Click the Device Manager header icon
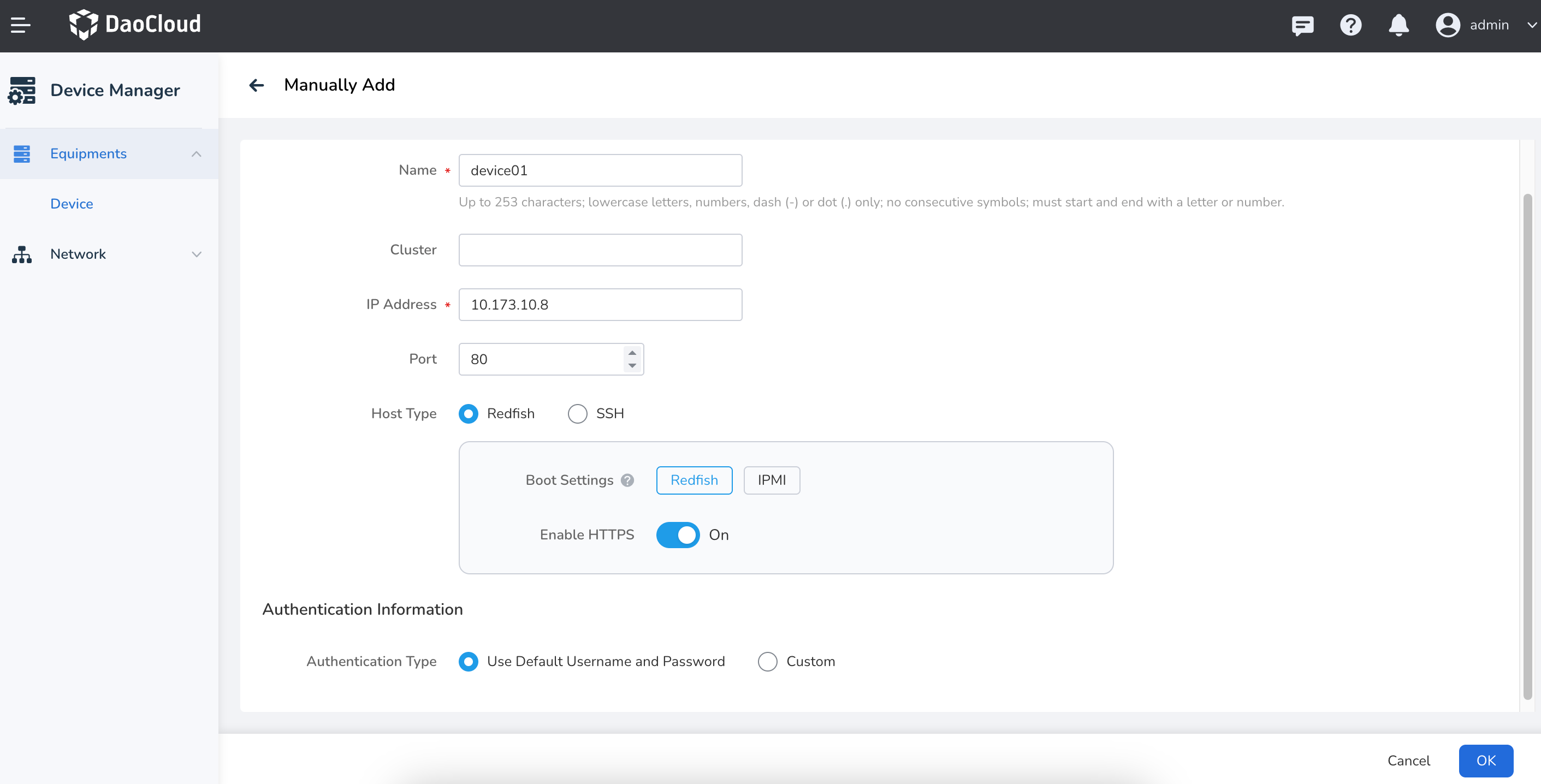 coord(22,90)
